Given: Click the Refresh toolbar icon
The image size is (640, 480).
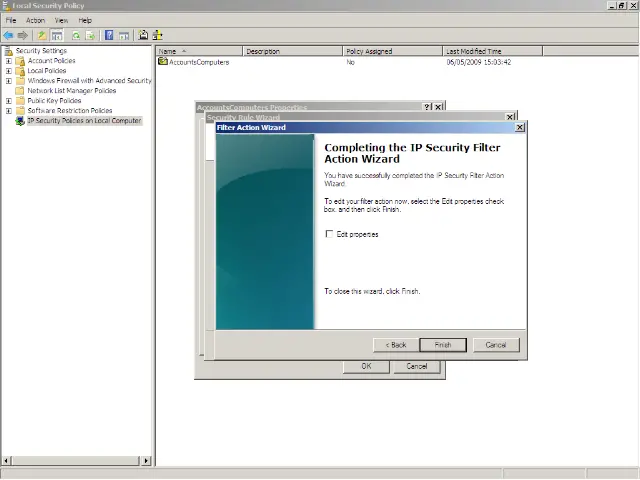Looking at the screenshot, I should coord(75,35).
